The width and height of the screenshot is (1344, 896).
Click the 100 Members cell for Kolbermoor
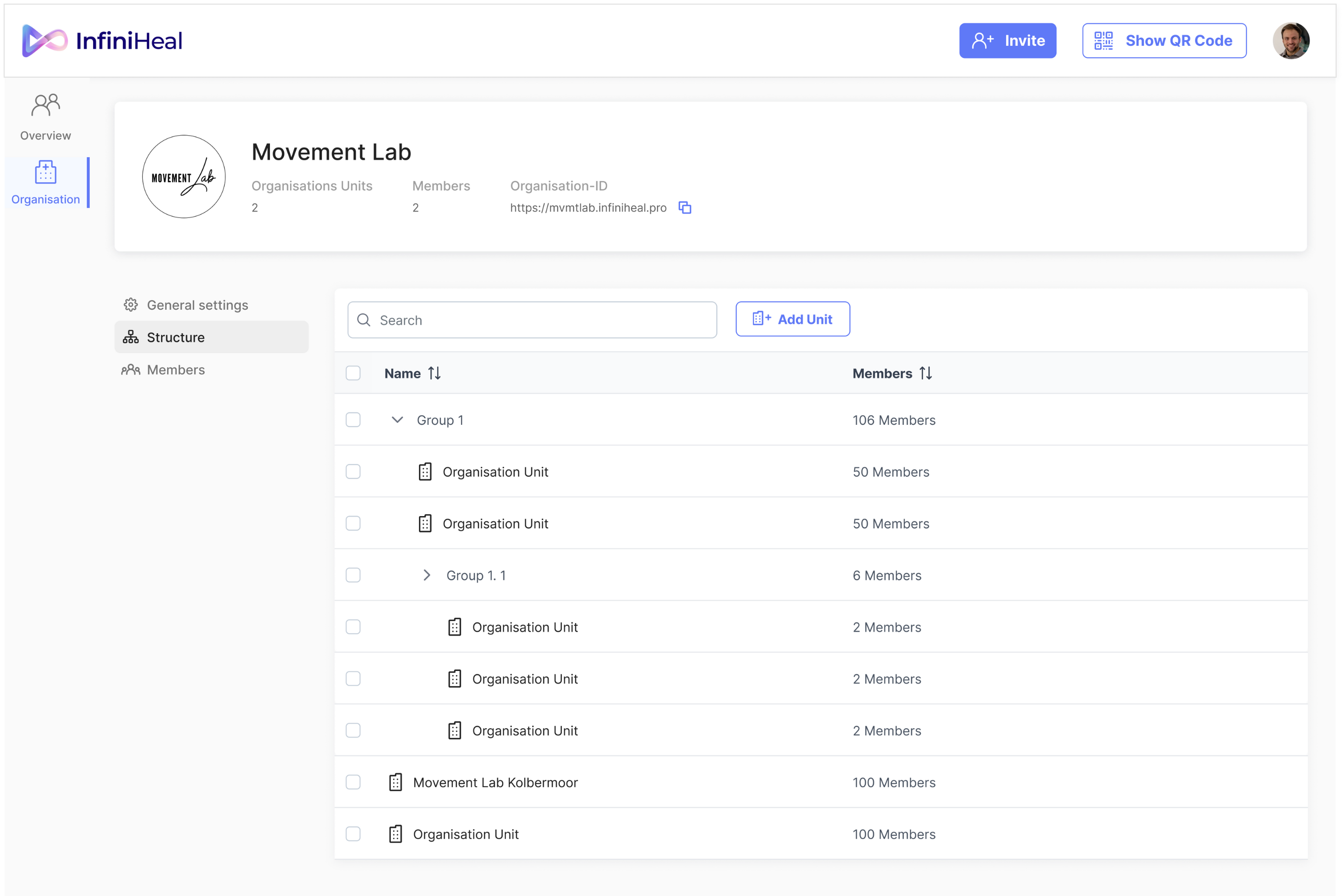894,782
